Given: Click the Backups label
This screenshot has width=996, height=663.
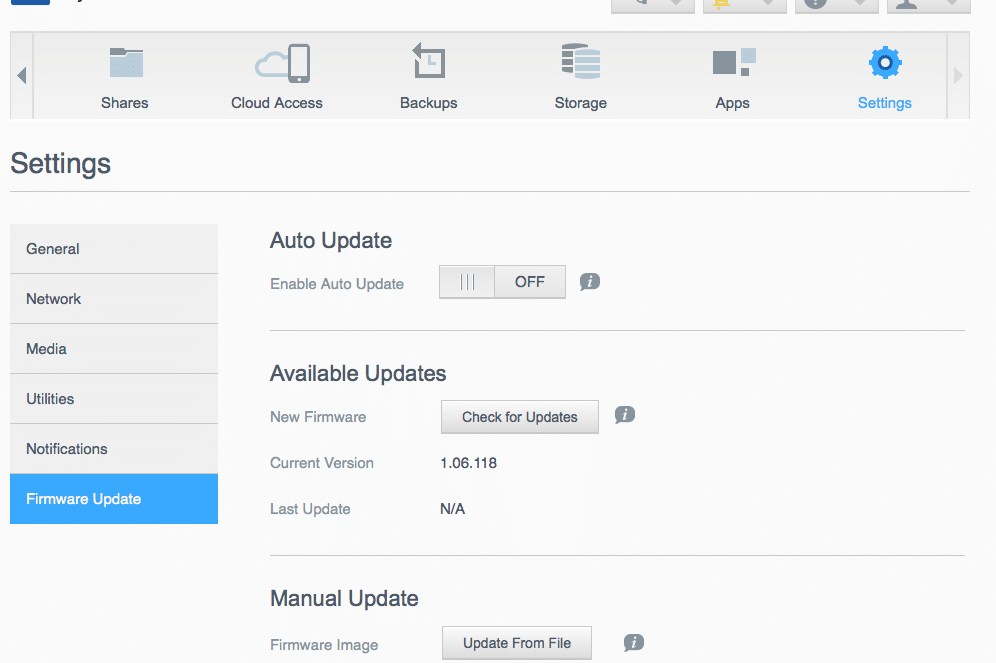Looking at the screenshot, I should pos(429,103).
